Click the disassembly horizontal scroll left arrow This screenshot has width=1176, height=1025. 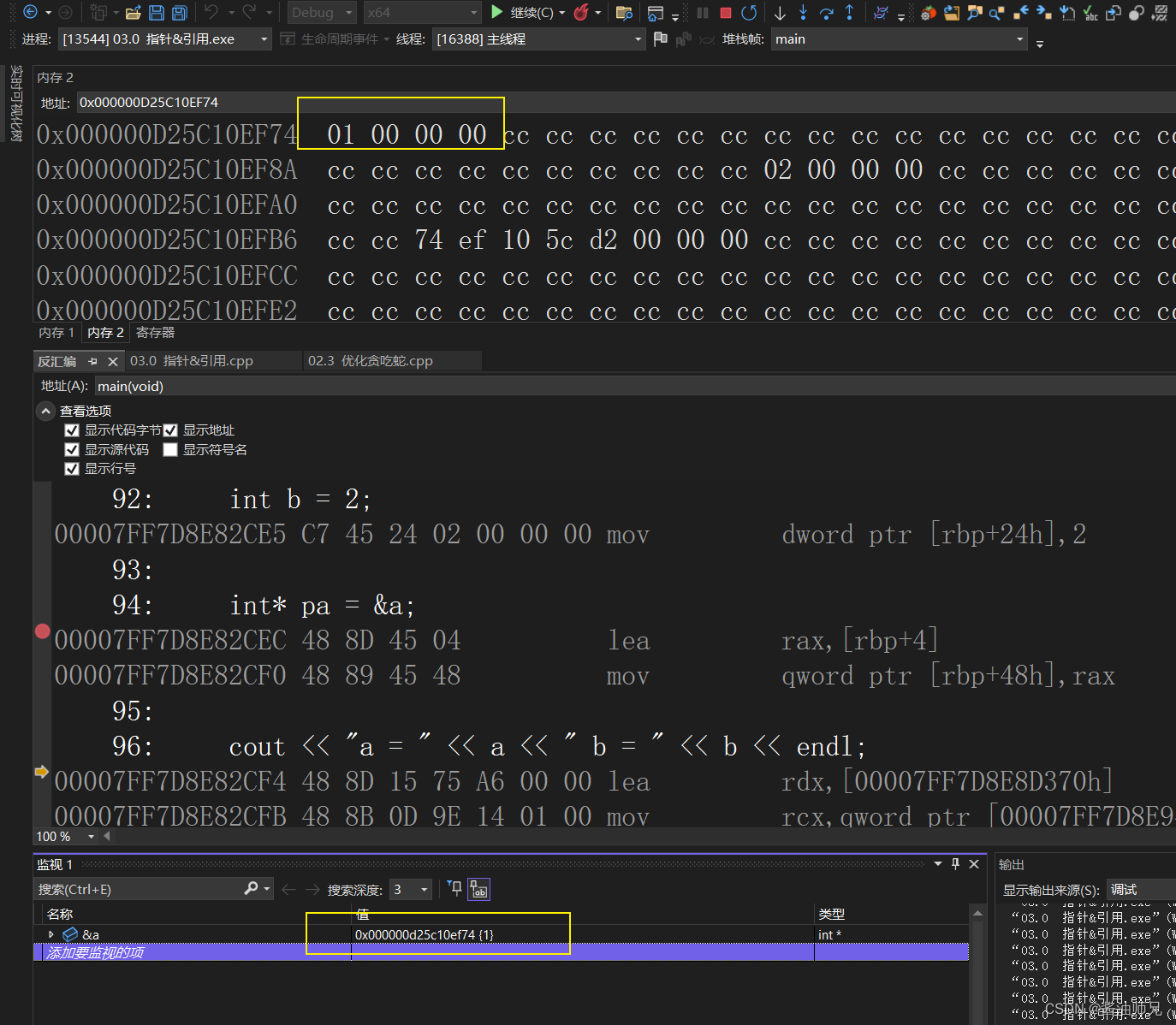[x=107, y=836]
